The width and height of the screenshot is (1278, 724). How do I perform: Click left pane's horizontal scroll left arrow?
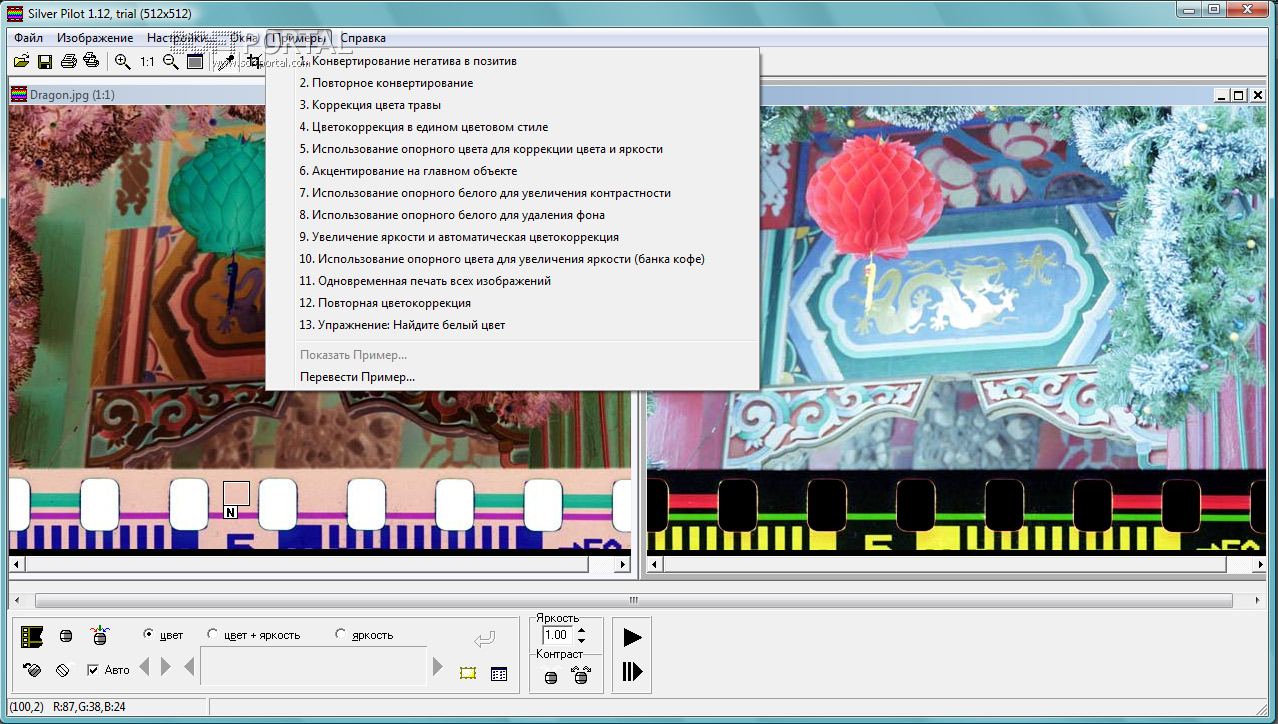click(x=16, y=565)
